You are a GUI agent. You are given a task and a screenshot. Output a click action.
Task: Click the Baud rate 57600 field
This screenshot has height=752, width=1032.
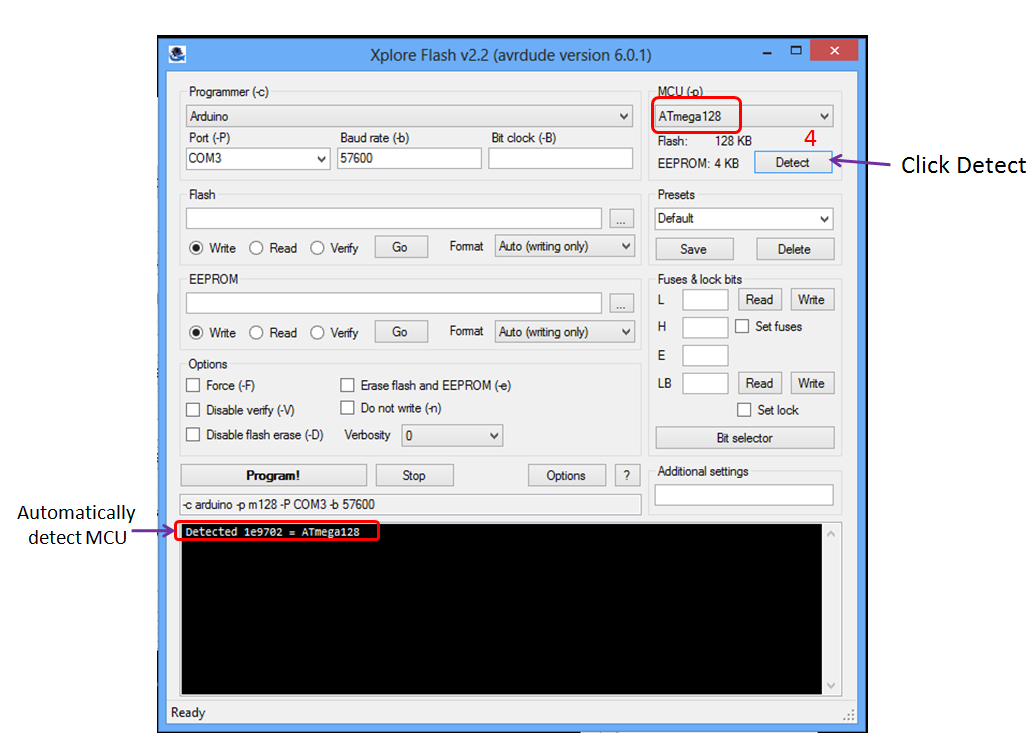click(x=409, y=159)
